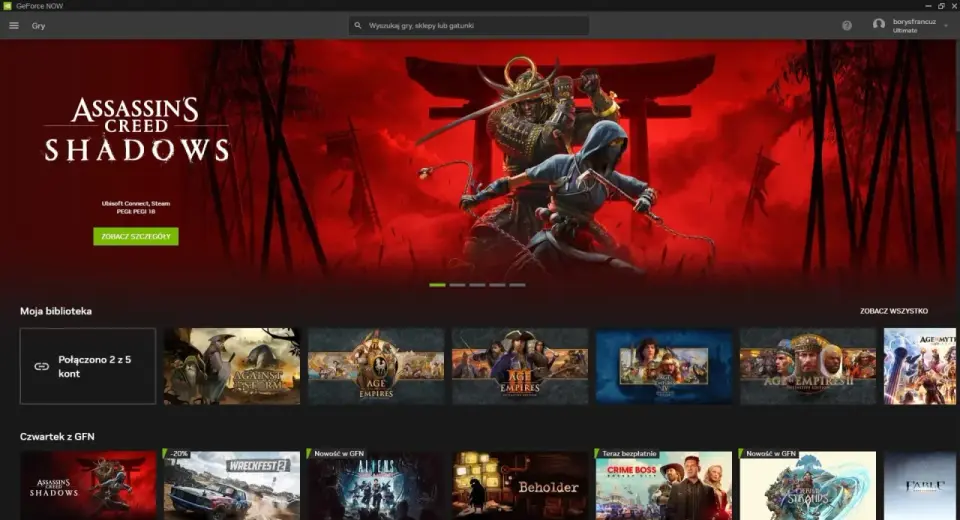Open Aliens game tile
The height and width of the screenshot is (520, 960).
[x=376, y=486]
